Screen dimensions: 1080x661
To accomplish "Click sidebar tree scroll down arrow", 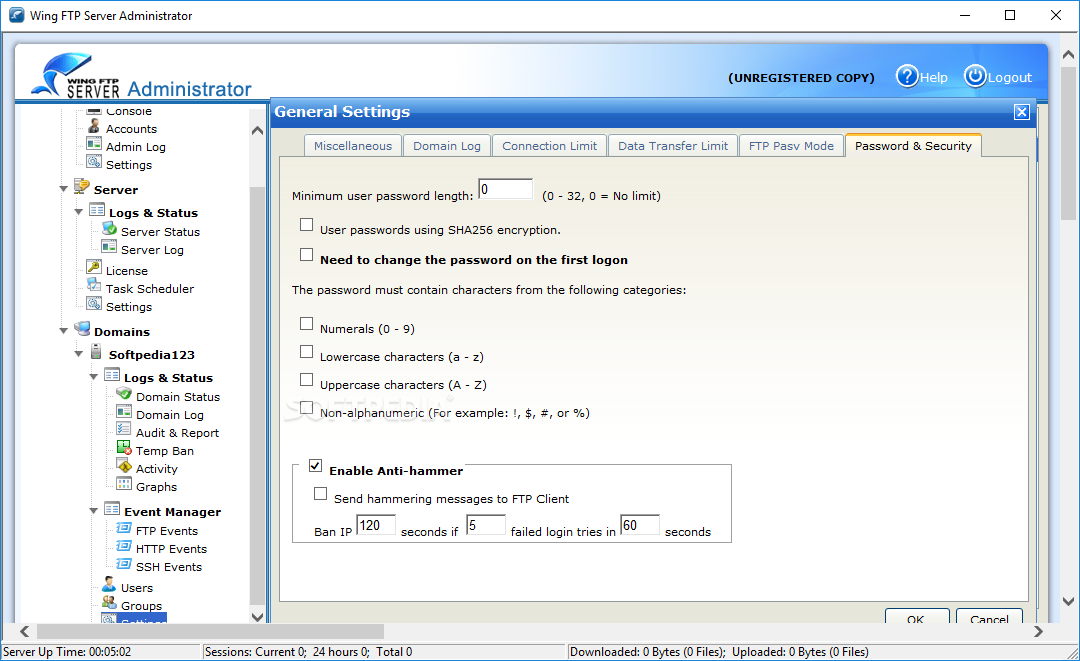I will point(258,617).
